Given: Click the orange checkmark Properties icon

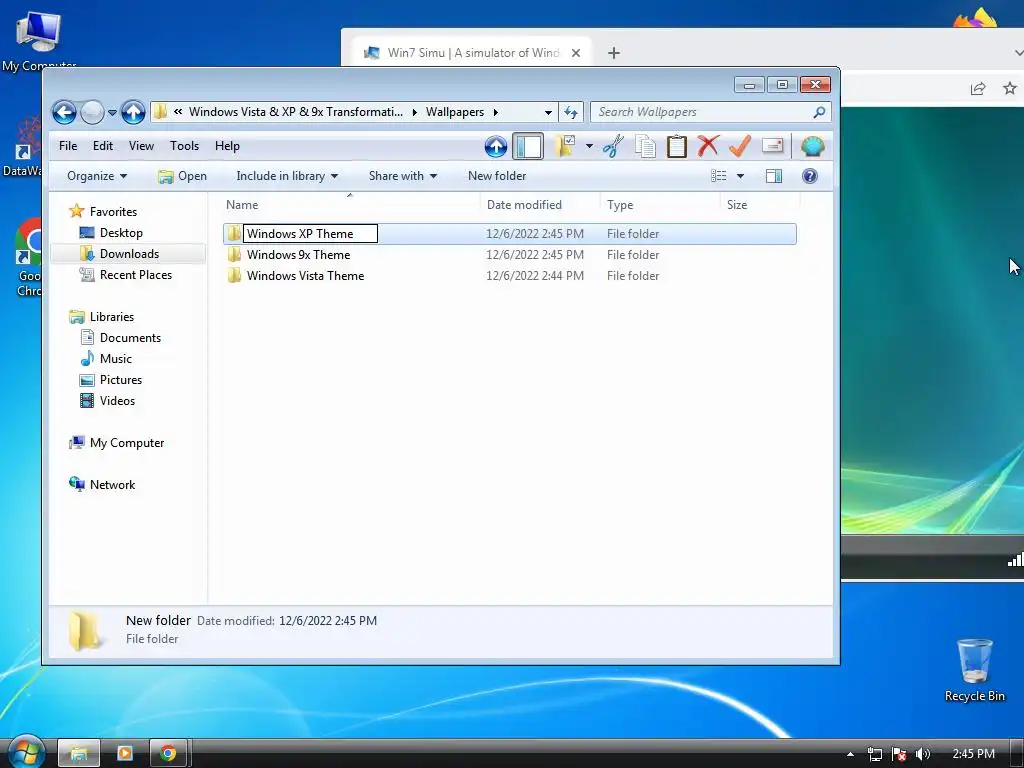Looking at the screenshot, I should click(x=740, y=146).
